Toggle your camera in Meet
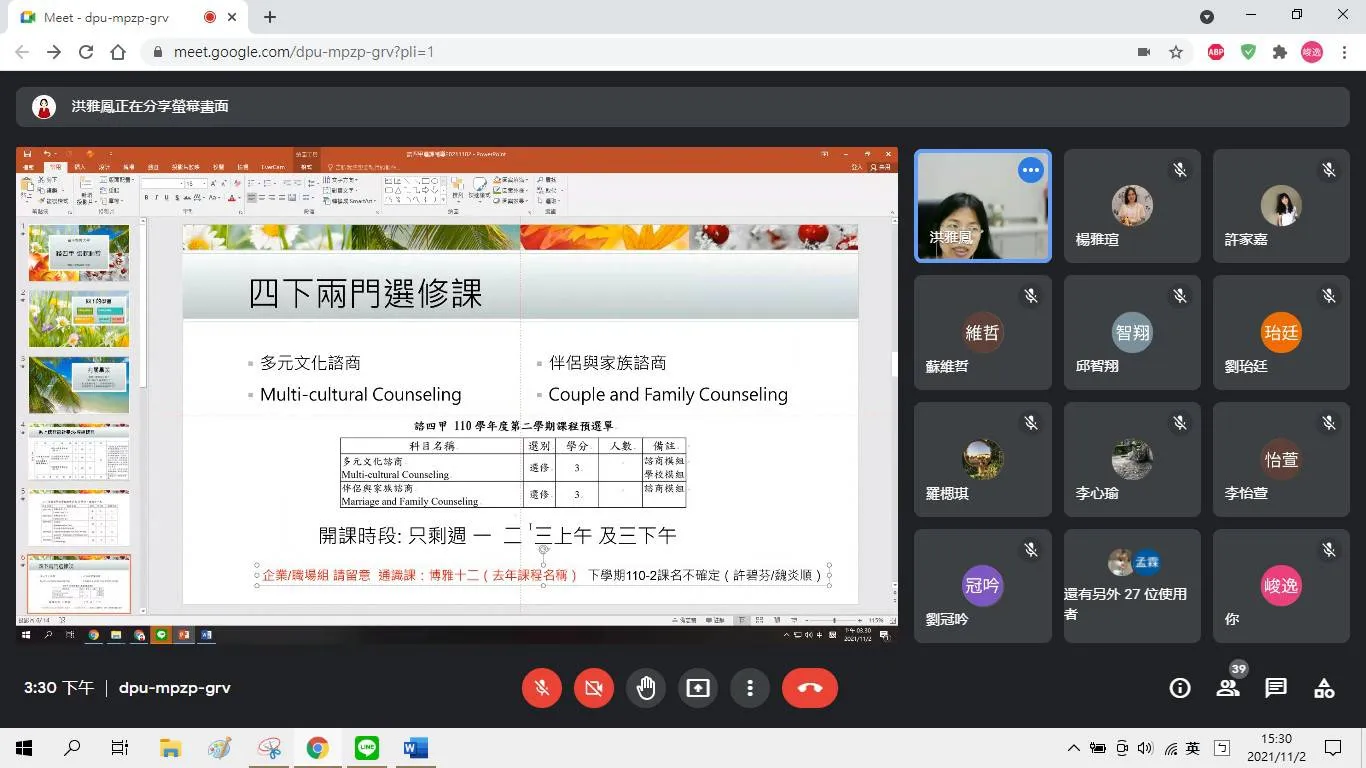Viewport: 1366px width, 768px height. coord(594,688)
